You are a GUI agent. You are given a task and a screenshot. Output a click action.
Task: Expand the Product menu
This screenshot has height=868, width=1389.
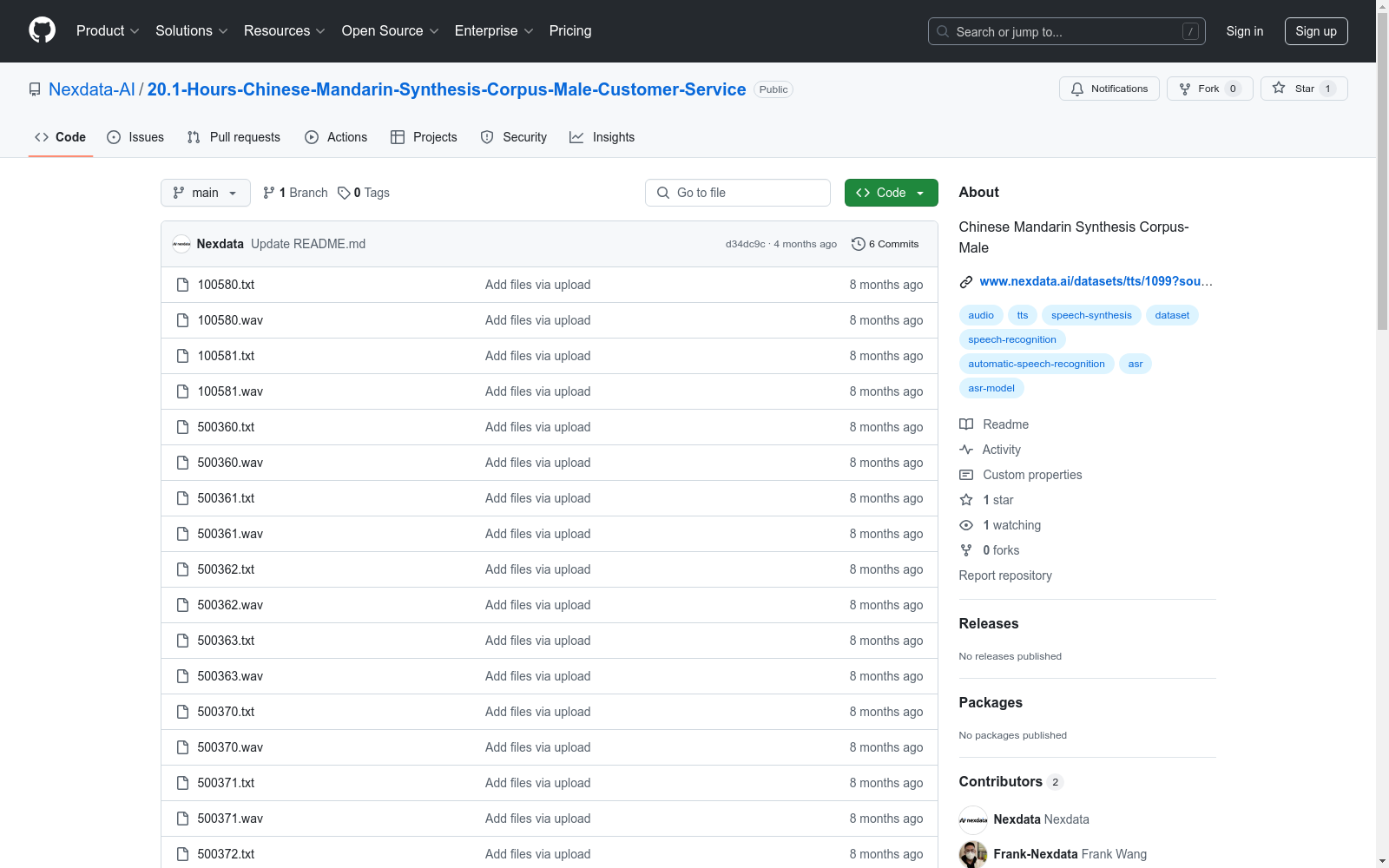[x=108, y=31]
